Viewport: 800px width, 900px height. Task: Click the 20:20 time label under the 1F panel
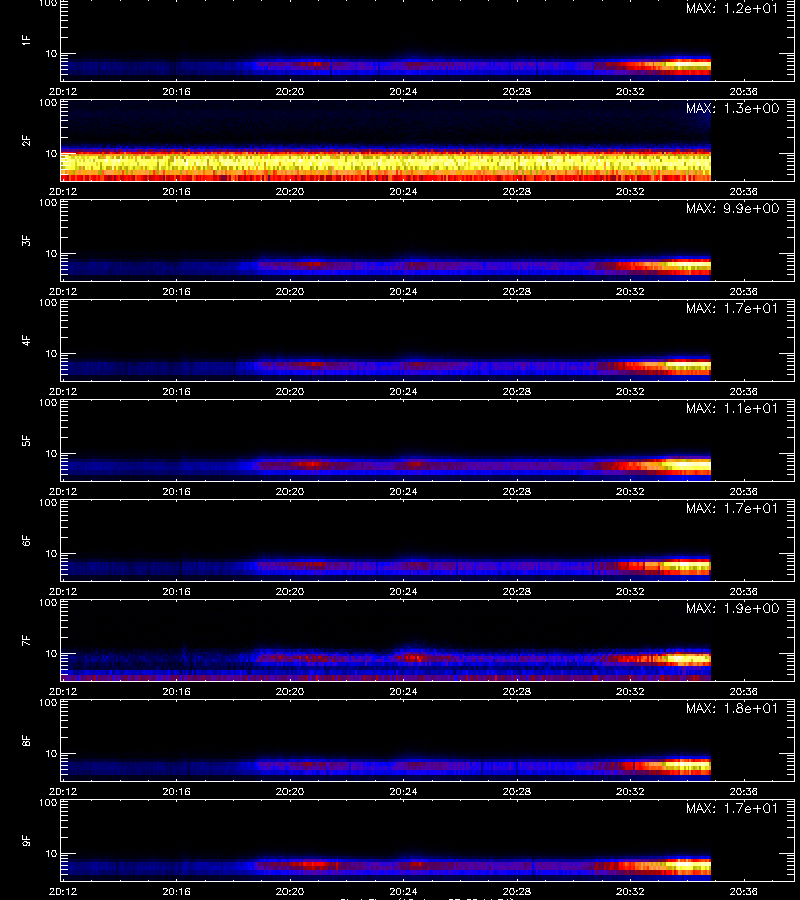pyautogui.click(x=290, y=91)
